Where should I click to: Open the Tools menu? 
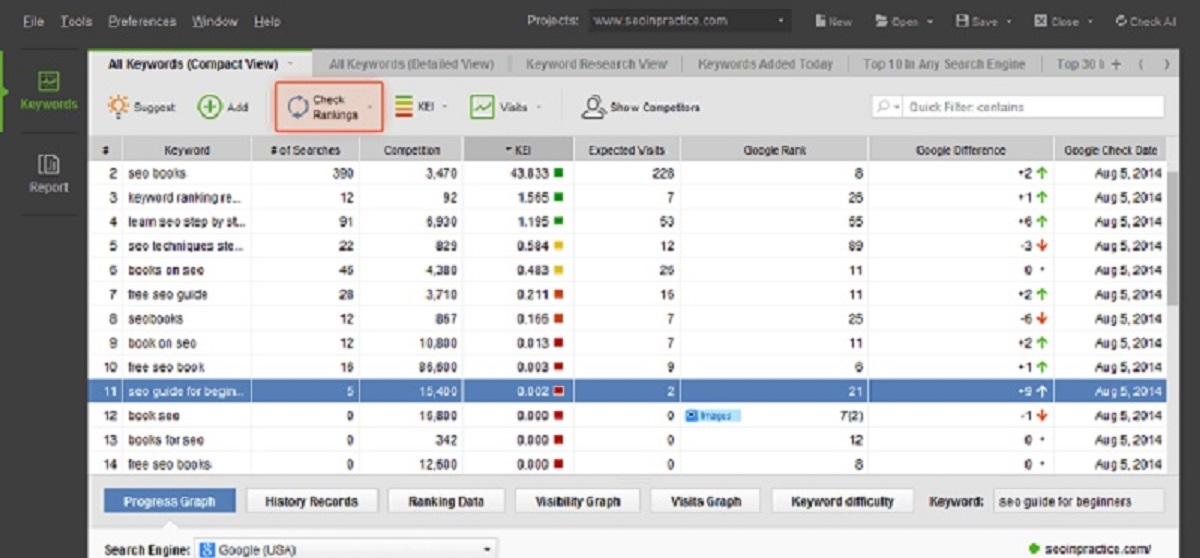point(76,21)
